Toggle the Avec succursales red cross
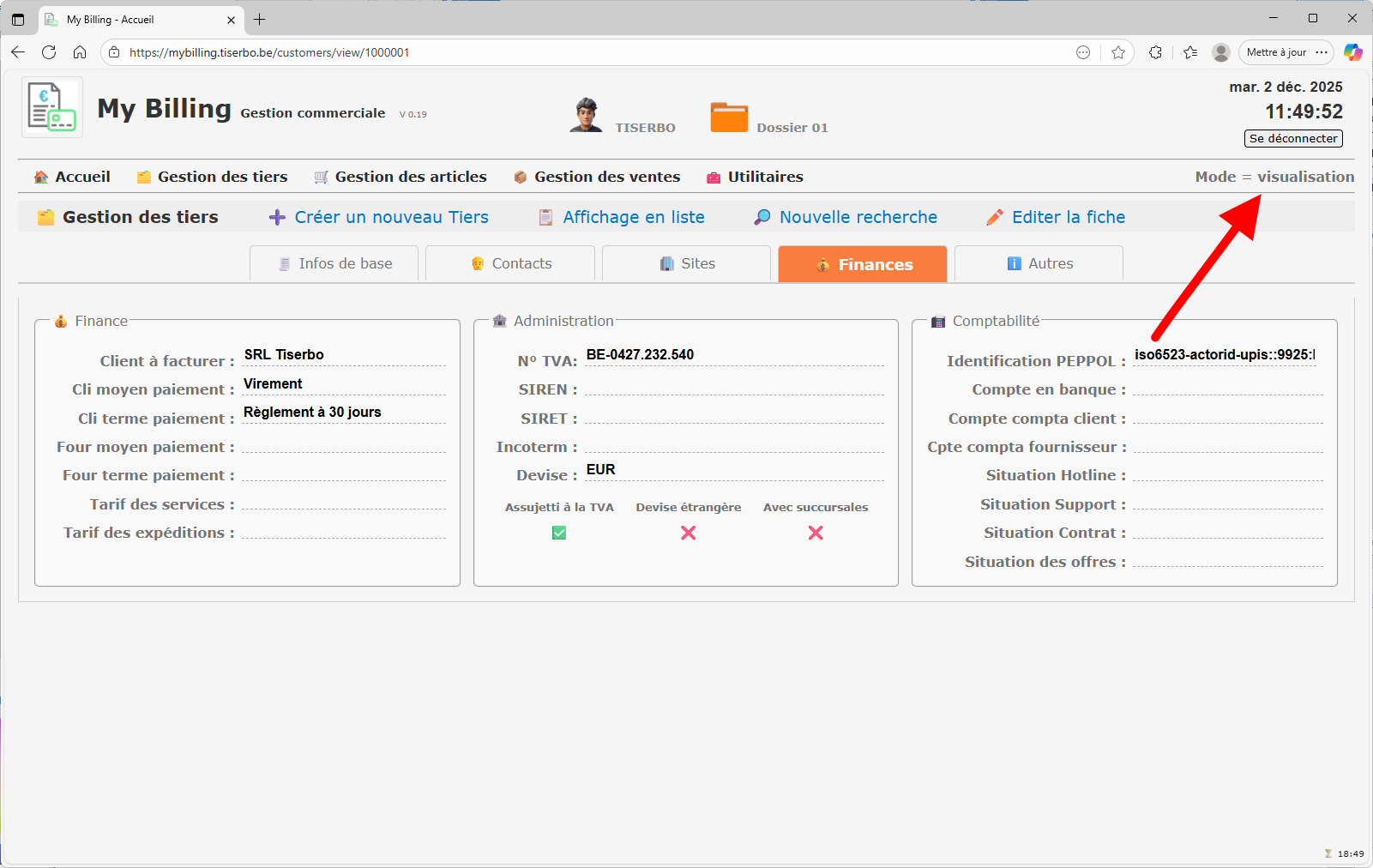 816,533
